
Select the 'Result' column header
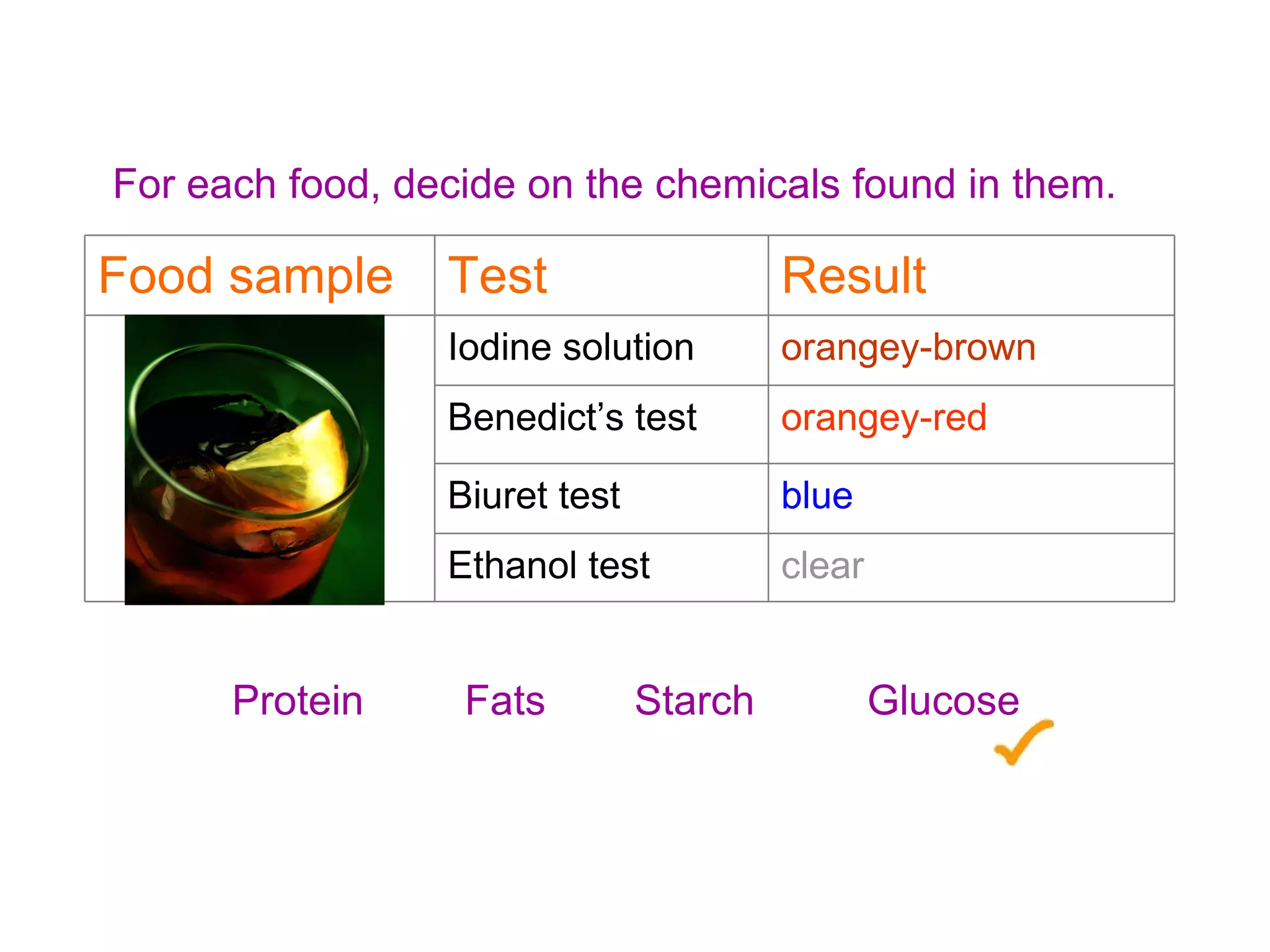point(853,275)
